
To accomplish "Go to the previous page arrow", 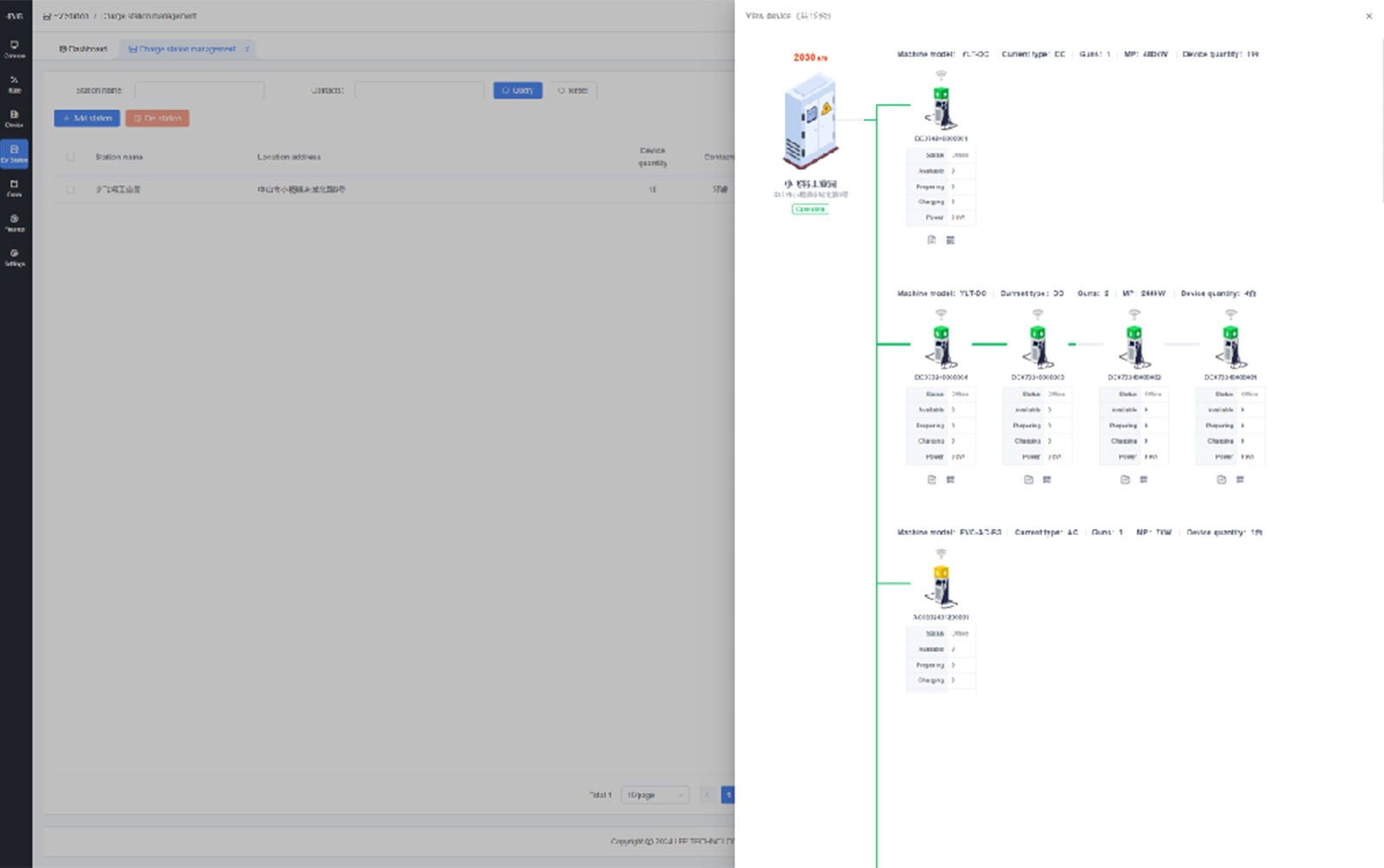I will pos(707,795).
